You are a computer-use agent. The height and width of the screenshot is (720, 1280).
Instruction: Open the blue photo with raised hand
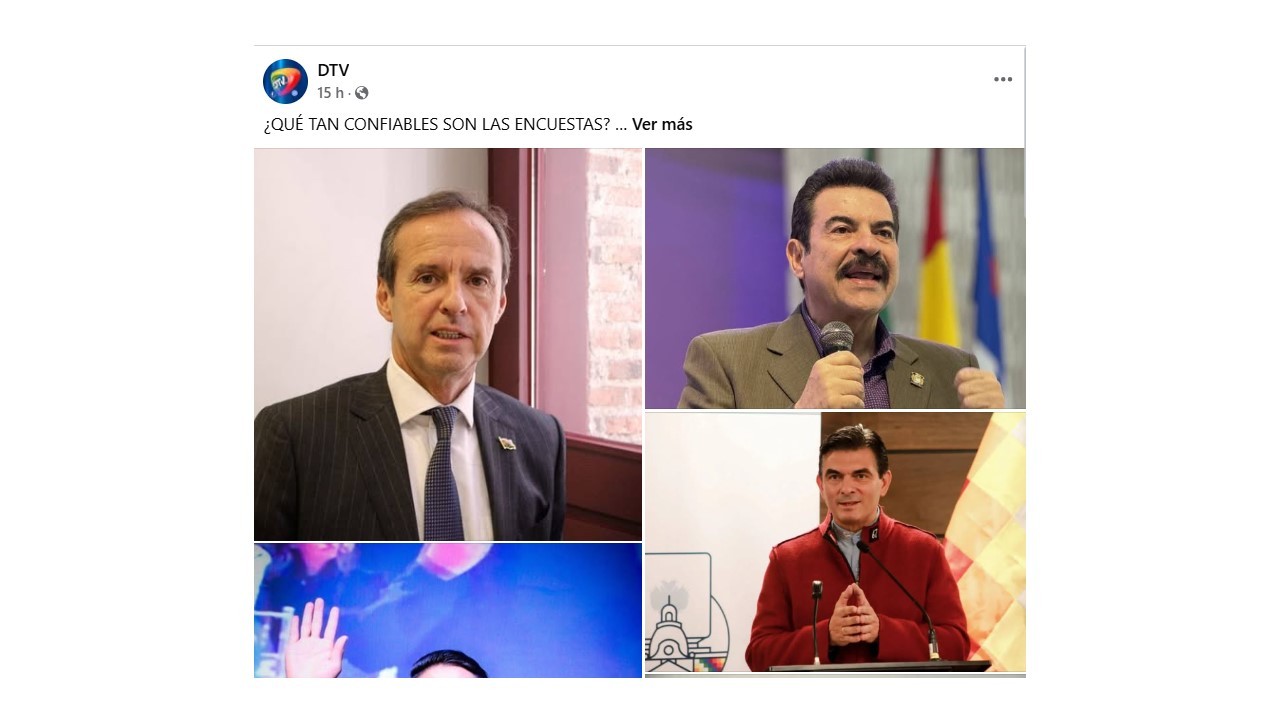pyautogui.click(x=448, y=611)
